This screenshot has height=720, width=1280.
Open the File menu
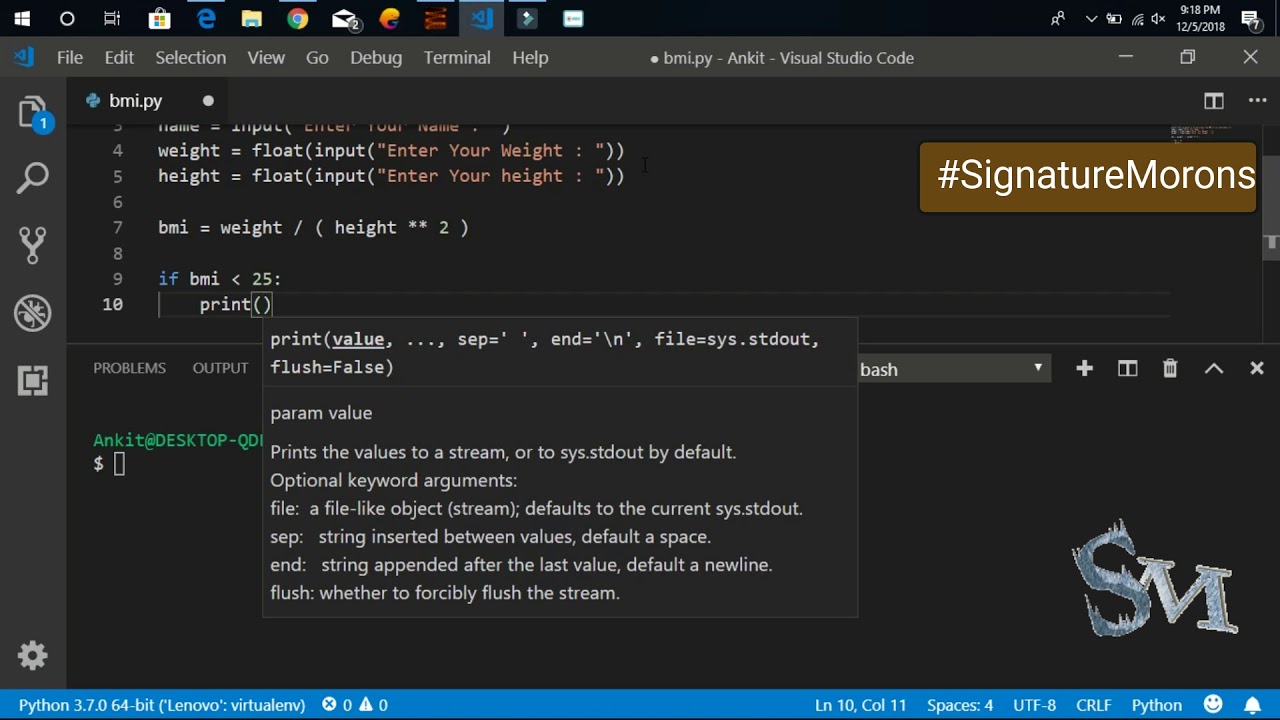tap(70, 57)
